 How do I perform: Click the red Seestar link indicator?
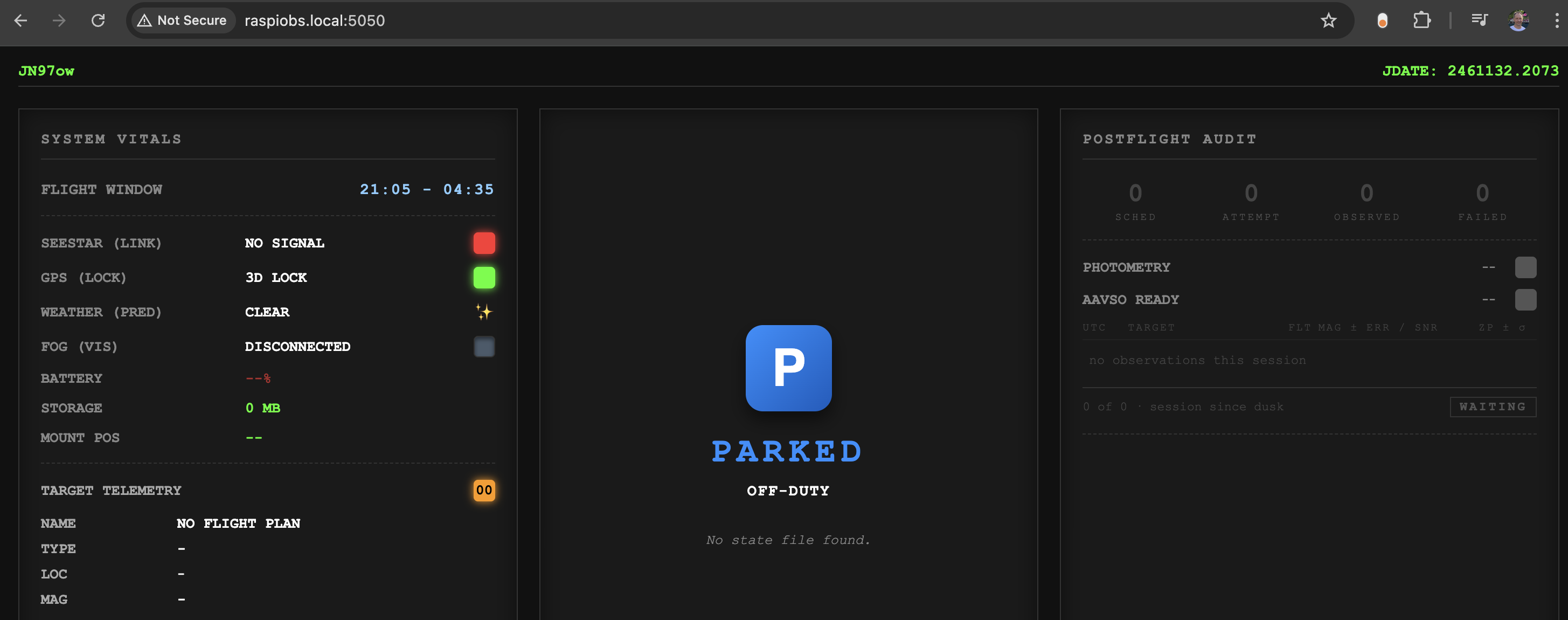click(x=484, y=243)
